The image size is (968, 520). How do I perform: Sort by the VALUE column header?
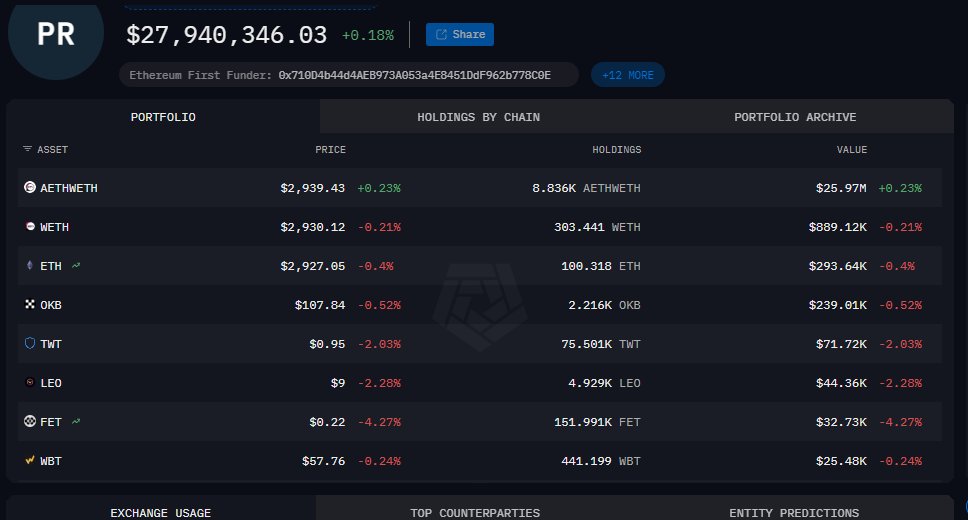(852, 149)
